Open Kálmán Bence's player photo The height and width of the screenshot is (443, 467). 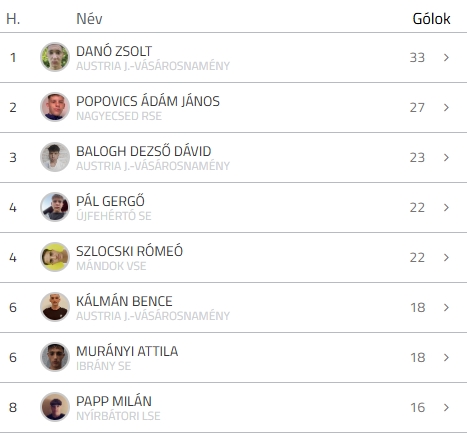(x=55, y=307)
